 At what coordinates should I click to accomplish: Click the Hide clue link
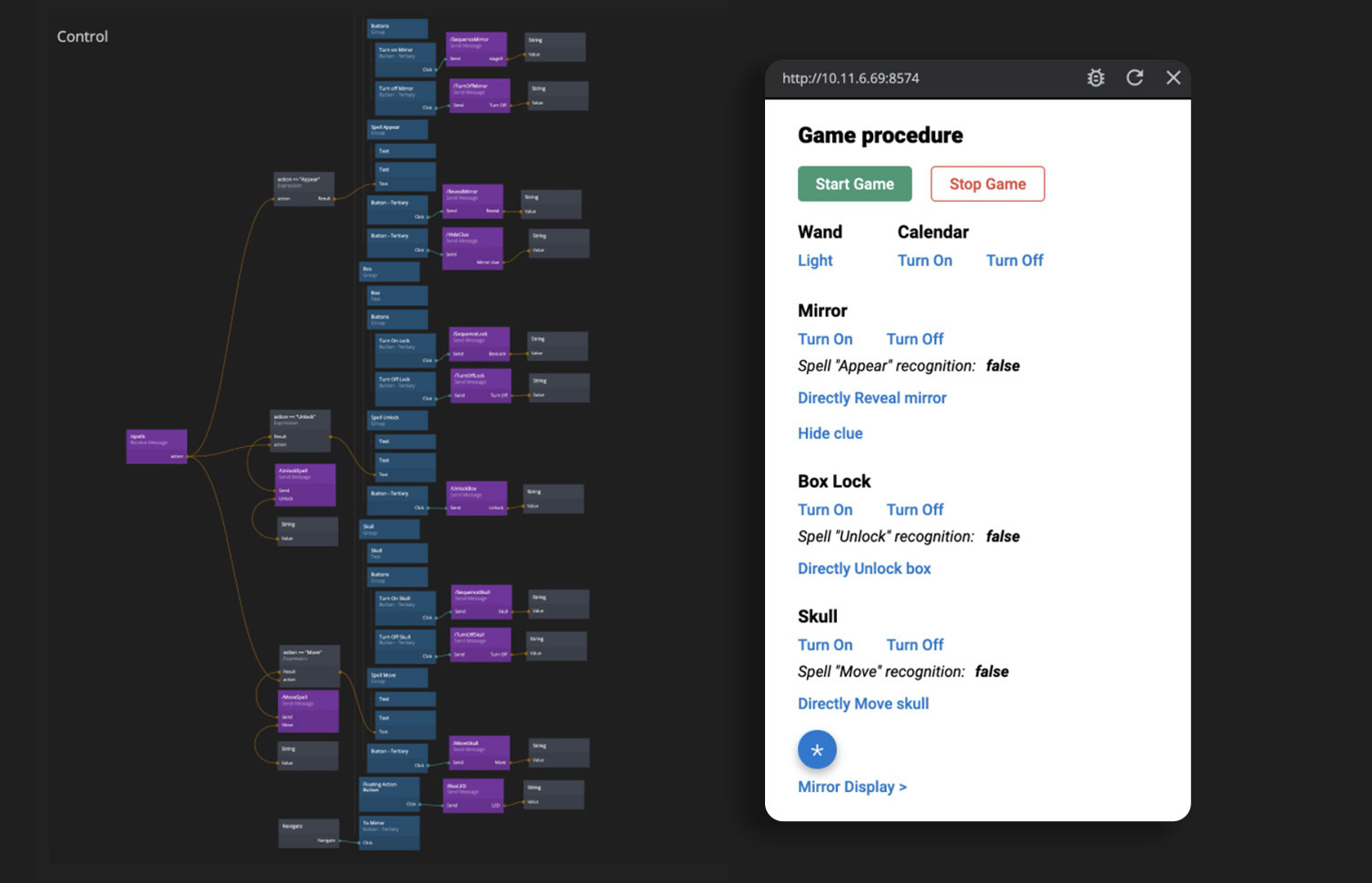pos(830,433)
